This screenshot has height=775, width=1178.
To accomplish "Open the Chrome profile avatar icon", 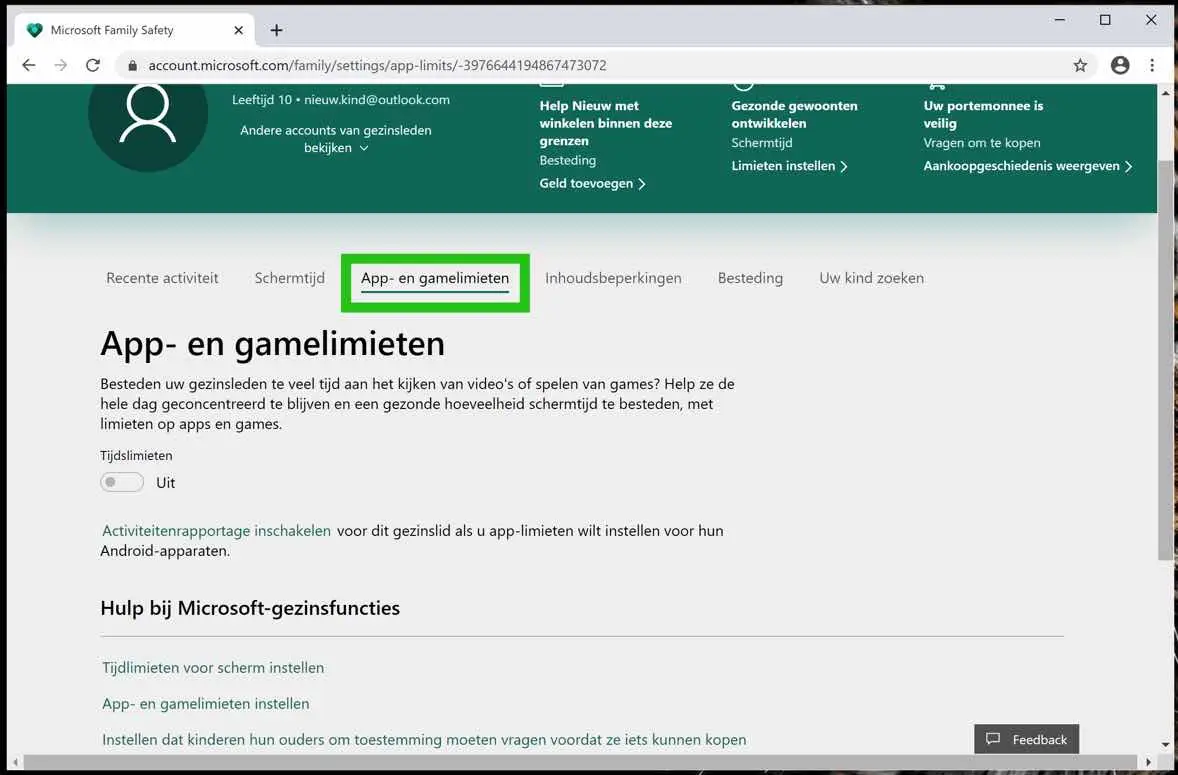I will (x=1120, y=65).
